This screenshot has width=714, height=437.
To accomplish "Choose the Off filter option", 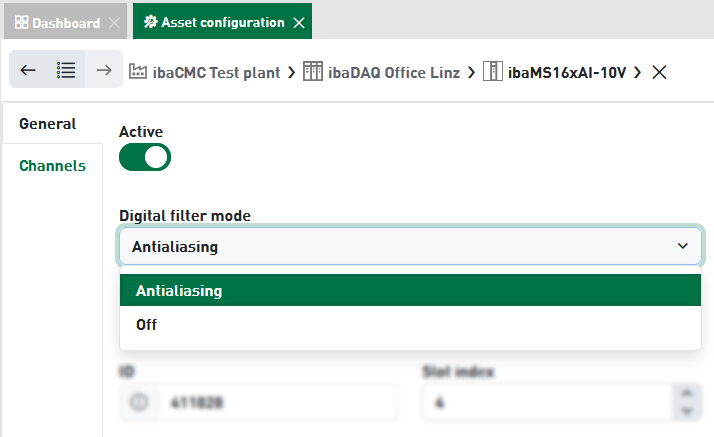I will click(x=410, y=325).
